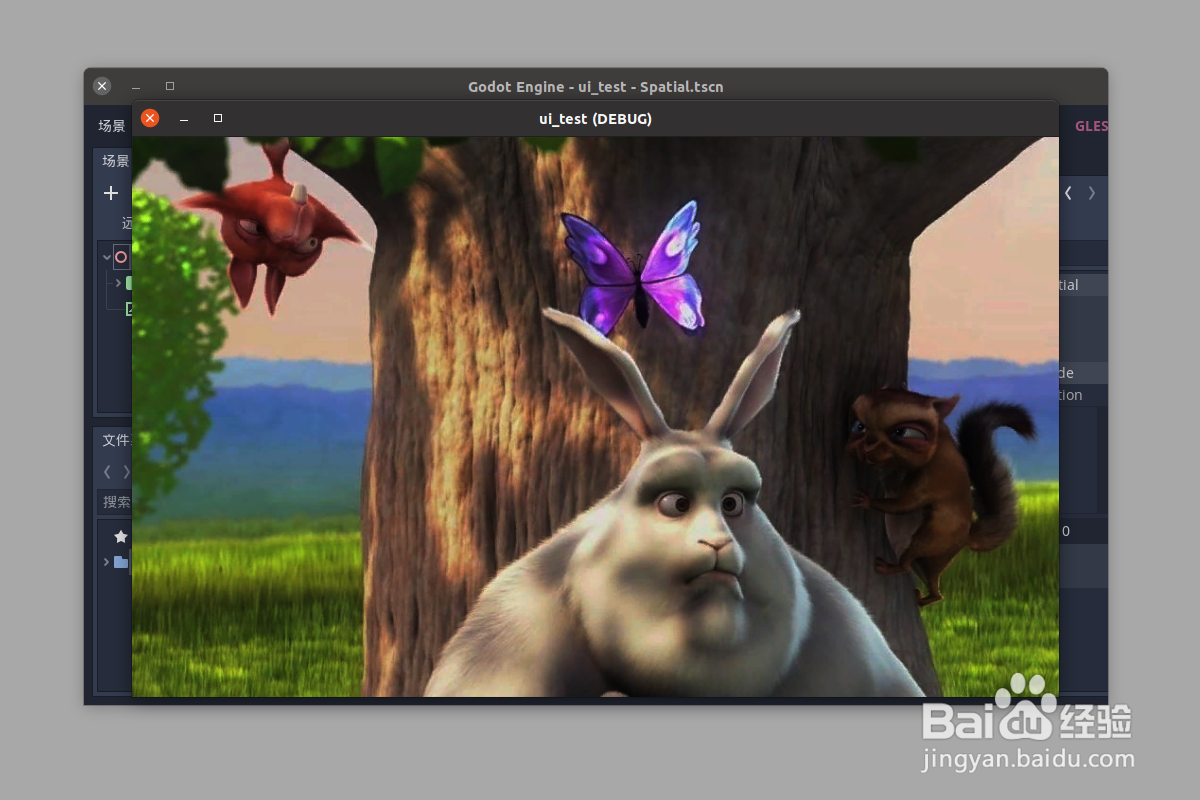
Task: Go to previous folder in FileSystem dock
Action: tap(107, 471)
